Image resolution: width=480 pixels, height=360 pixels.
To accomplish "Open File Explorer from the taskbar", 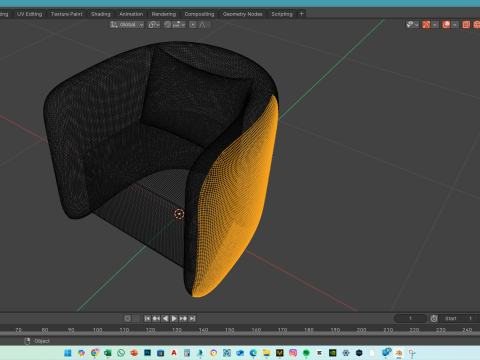I will click(x=266, y=353).
